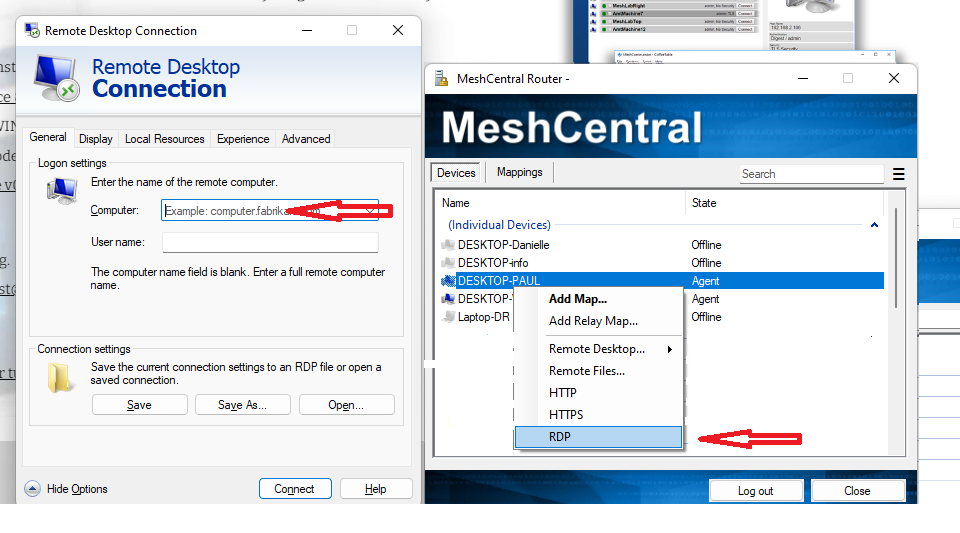Switch to the Display tab
Image resolution: width=960 pixels, height=533 pixels.
click(x=96, y=139)
